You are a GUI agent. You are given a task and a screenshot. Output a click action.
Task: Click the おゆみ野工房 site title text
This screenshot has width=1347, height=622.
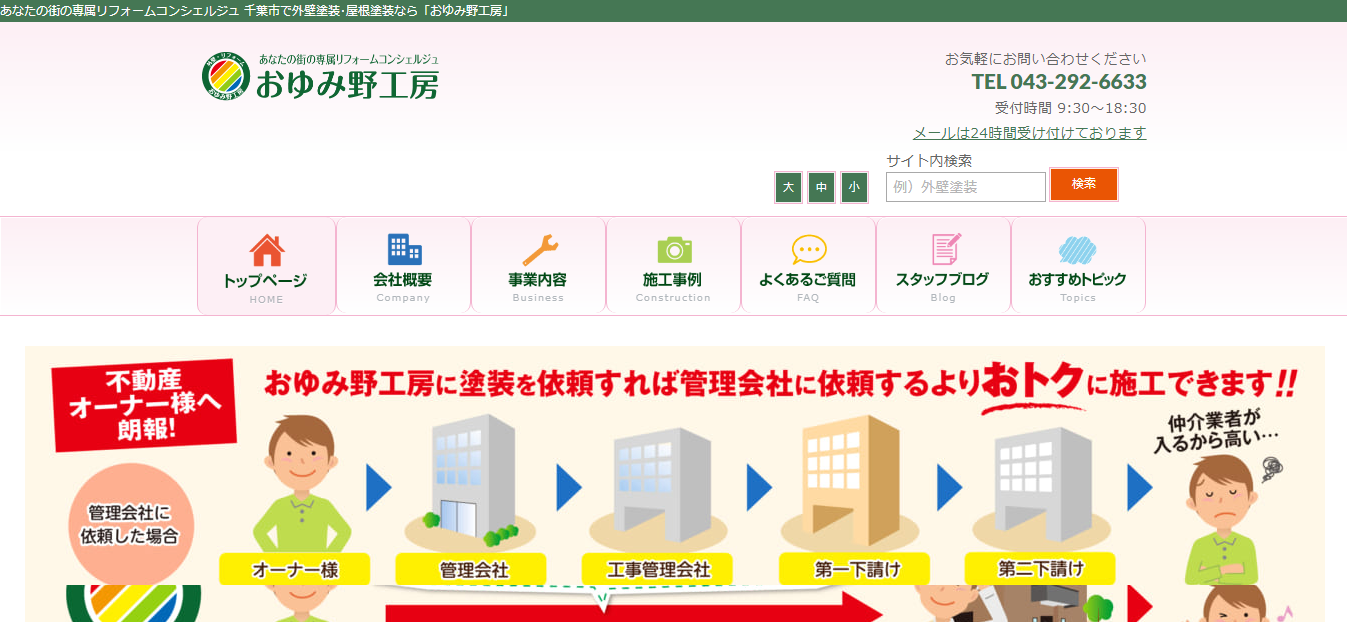[x=347, y=84]
